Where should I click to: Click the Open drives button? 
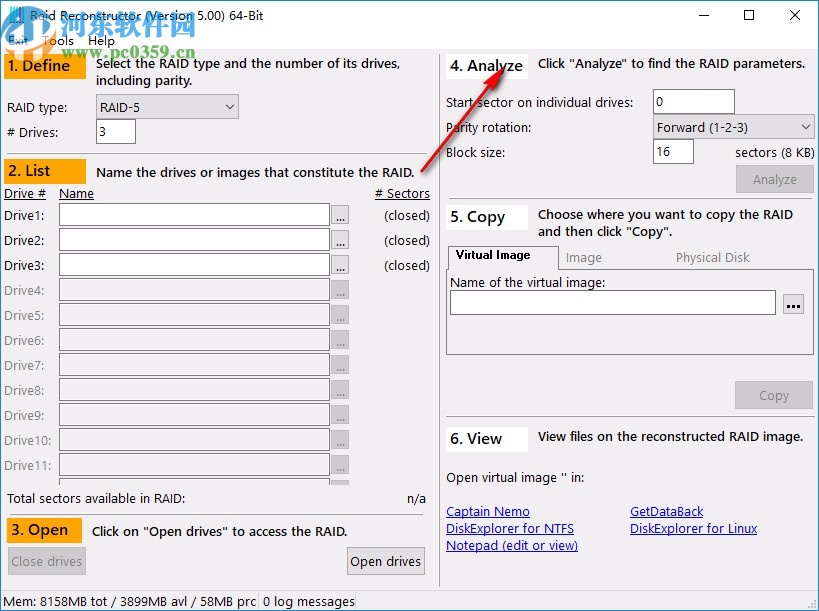[385, 561]
